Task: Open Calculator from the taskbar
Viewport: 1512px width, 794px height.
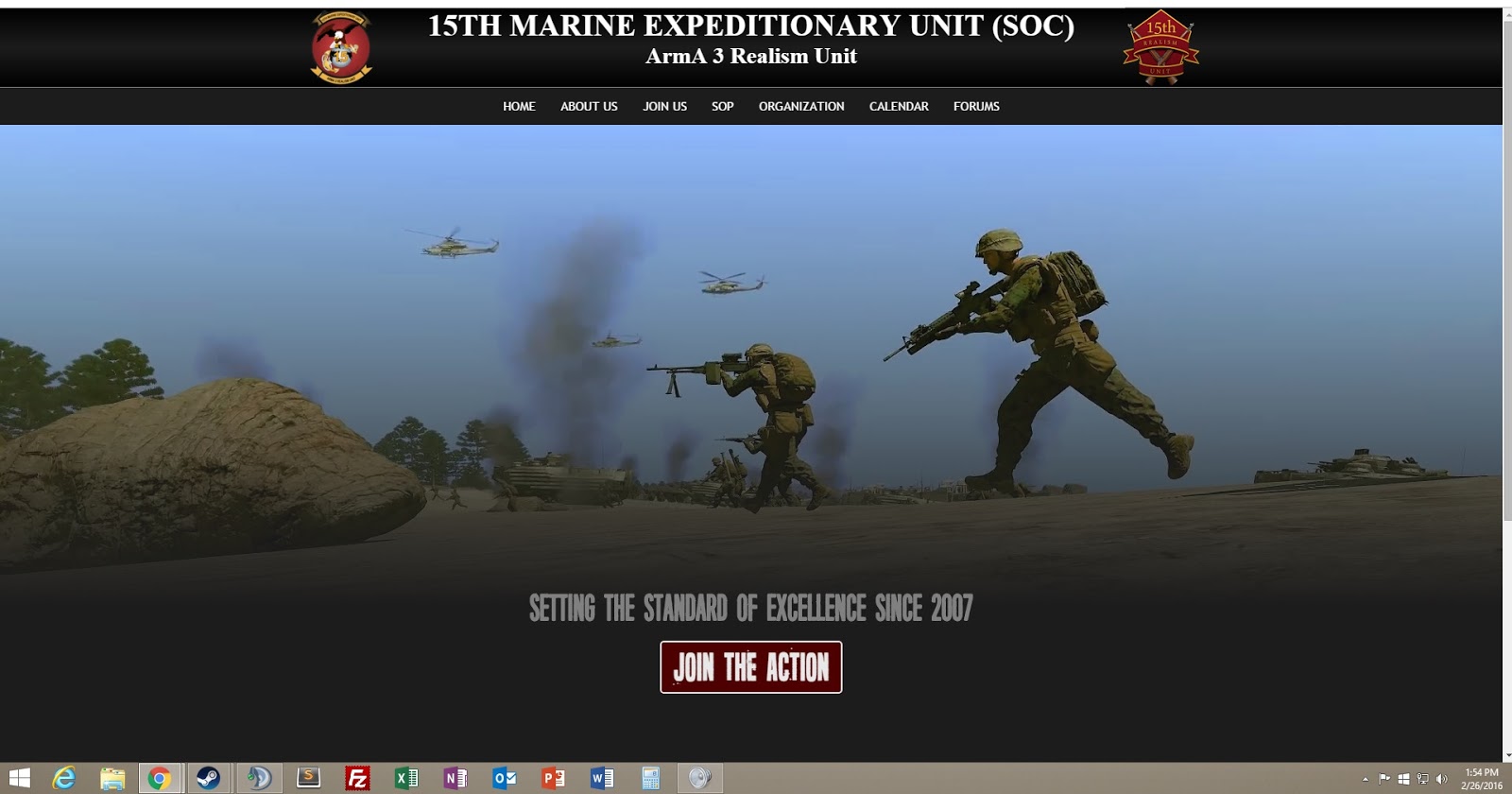Action: tap(651, 778)
